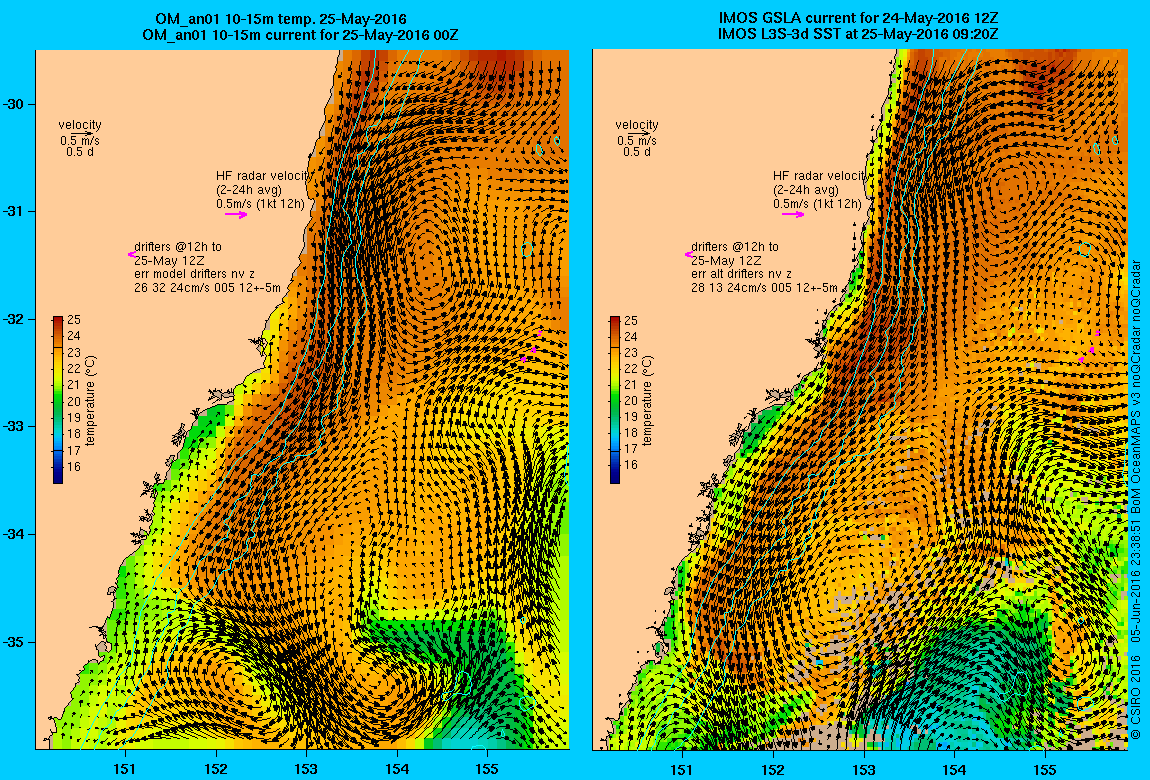This screenshot has width=1150, height=780.
Task: Click the '0.5 m/s' value in left map legend
Action: pyautogui.click(x=80, y=141)
